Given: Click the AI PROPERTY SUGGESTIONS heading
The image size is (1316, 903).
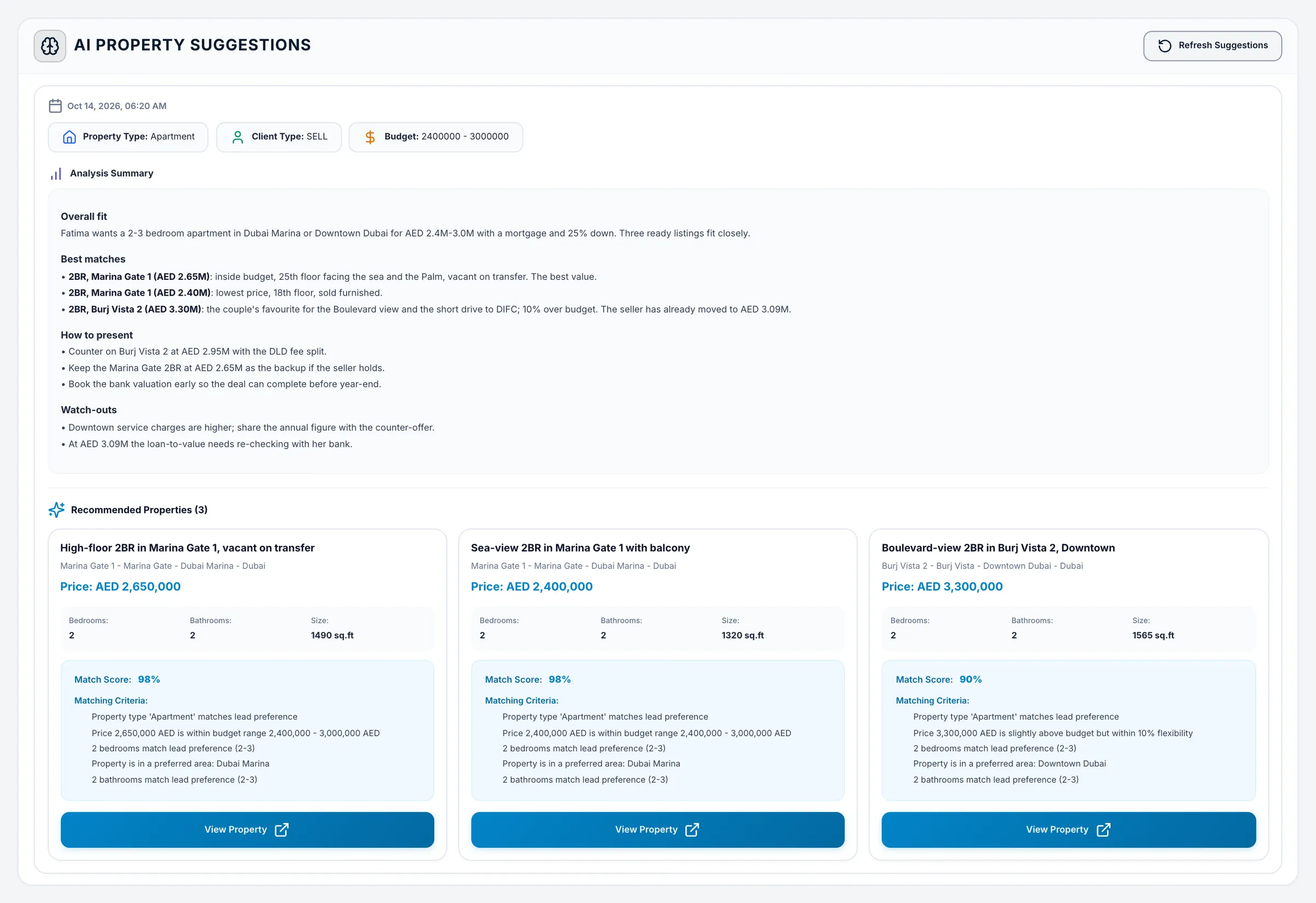Looking at the screenshot, I should 192,46.
